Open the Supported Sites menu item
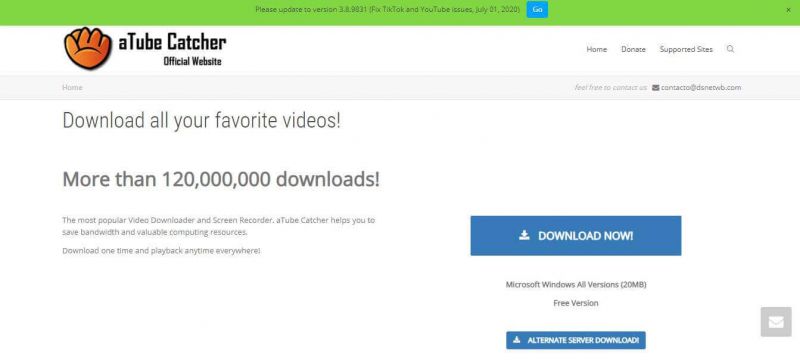The image size is (800, 360). (x=686, y=49)
